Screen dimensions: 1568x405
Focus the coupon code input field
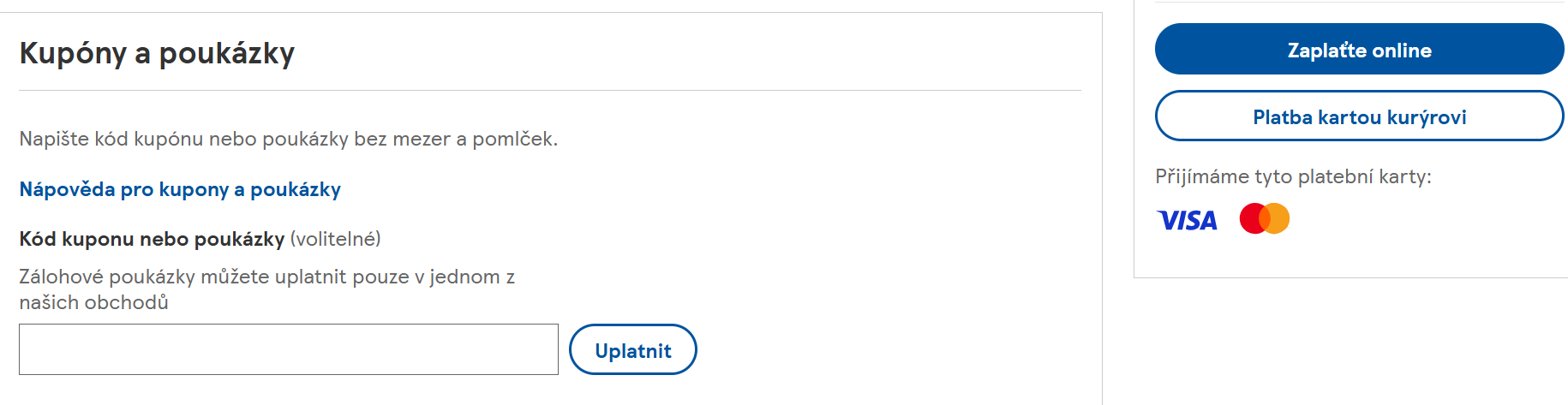tap(288, 349)
